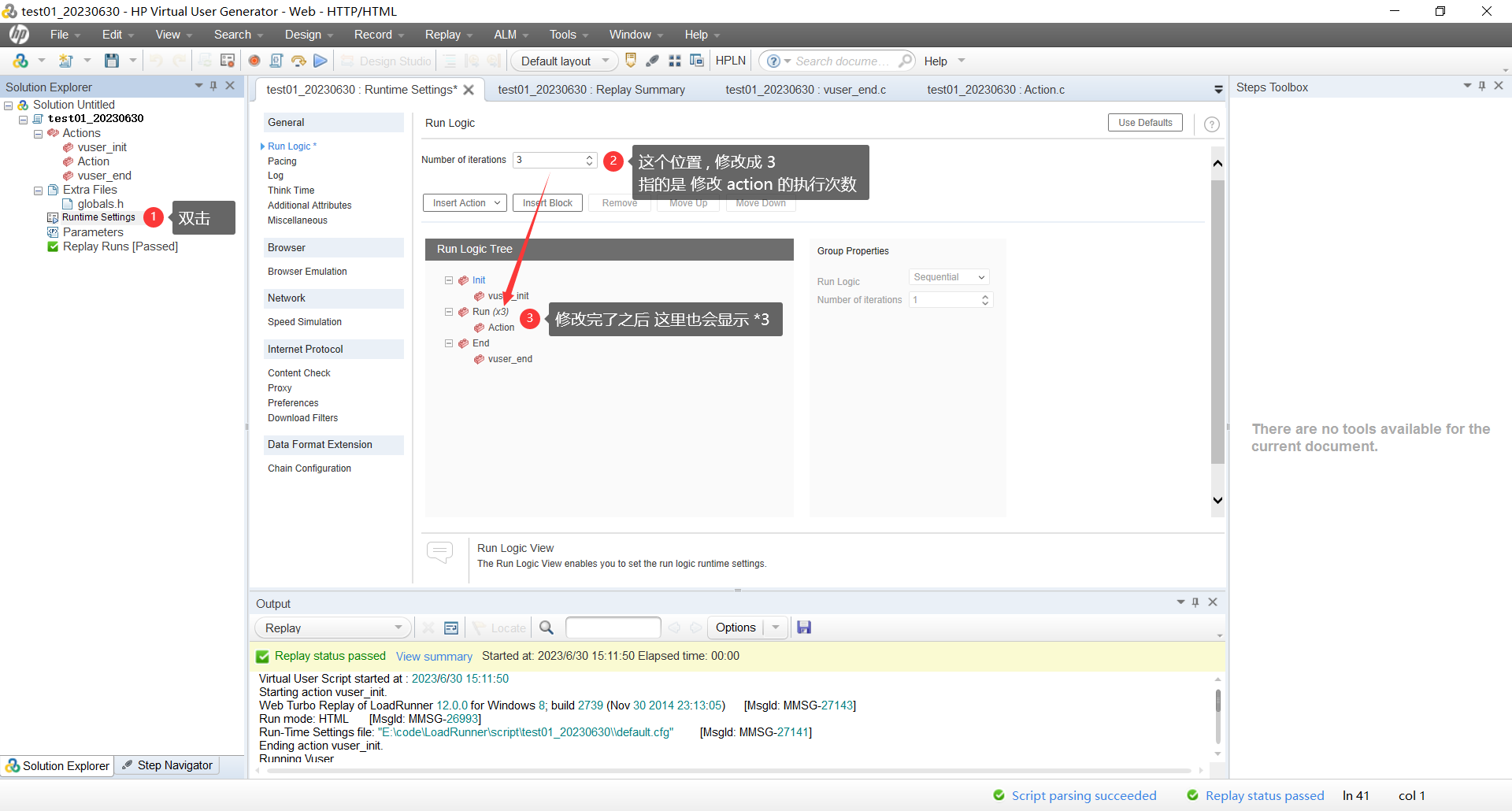Click the View summary link
The image size is (1512, 811).
point(434,657)
